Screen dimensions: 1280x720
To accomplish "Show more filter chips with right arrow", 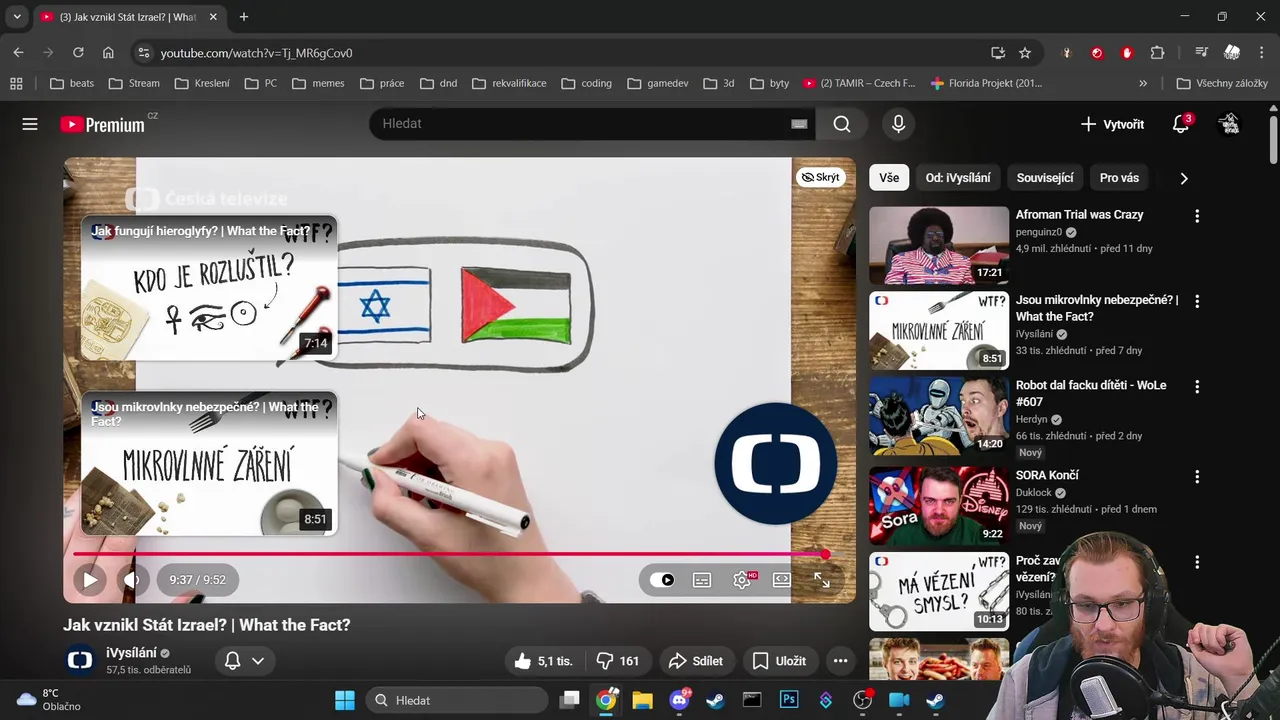I will (1184, 178).
